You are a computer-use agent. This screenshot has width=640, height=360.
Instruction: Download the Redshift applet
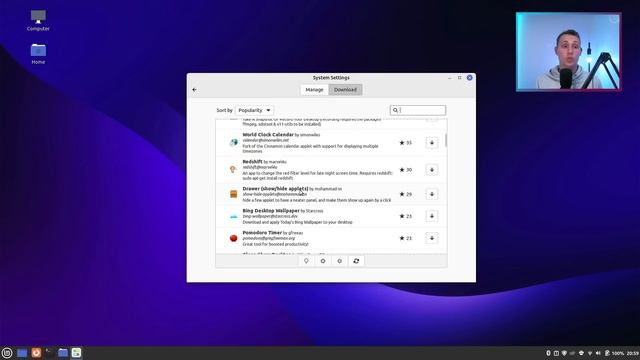click(432, 170)
